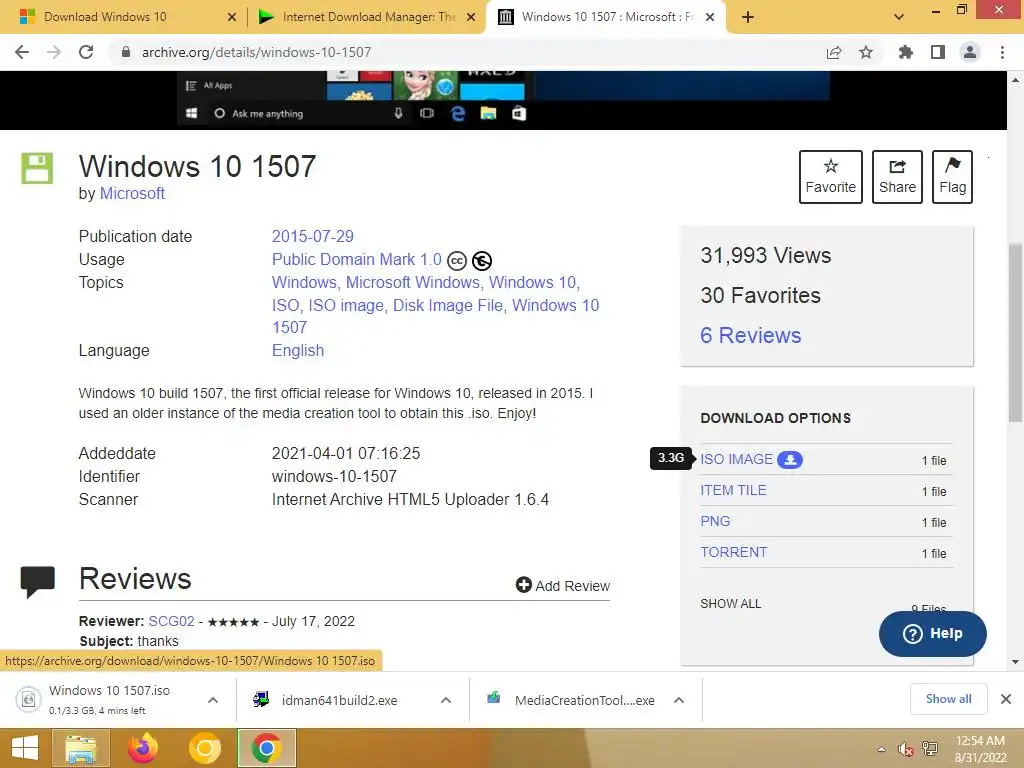This screenshot has width=1024, height=768.
Task: Open the Windows 10 1507.iso download item
Action: coord(108,699)
